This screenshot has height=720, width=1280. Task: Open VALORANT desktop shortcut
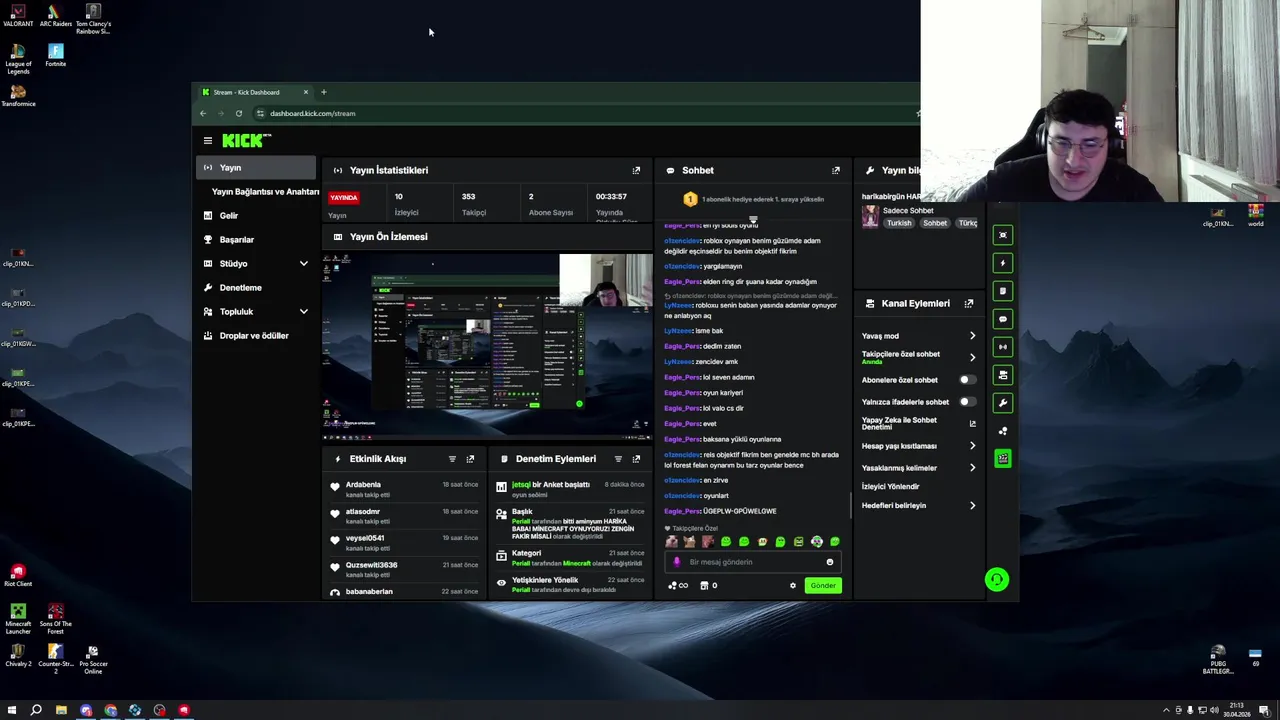(x=18, y=16)
